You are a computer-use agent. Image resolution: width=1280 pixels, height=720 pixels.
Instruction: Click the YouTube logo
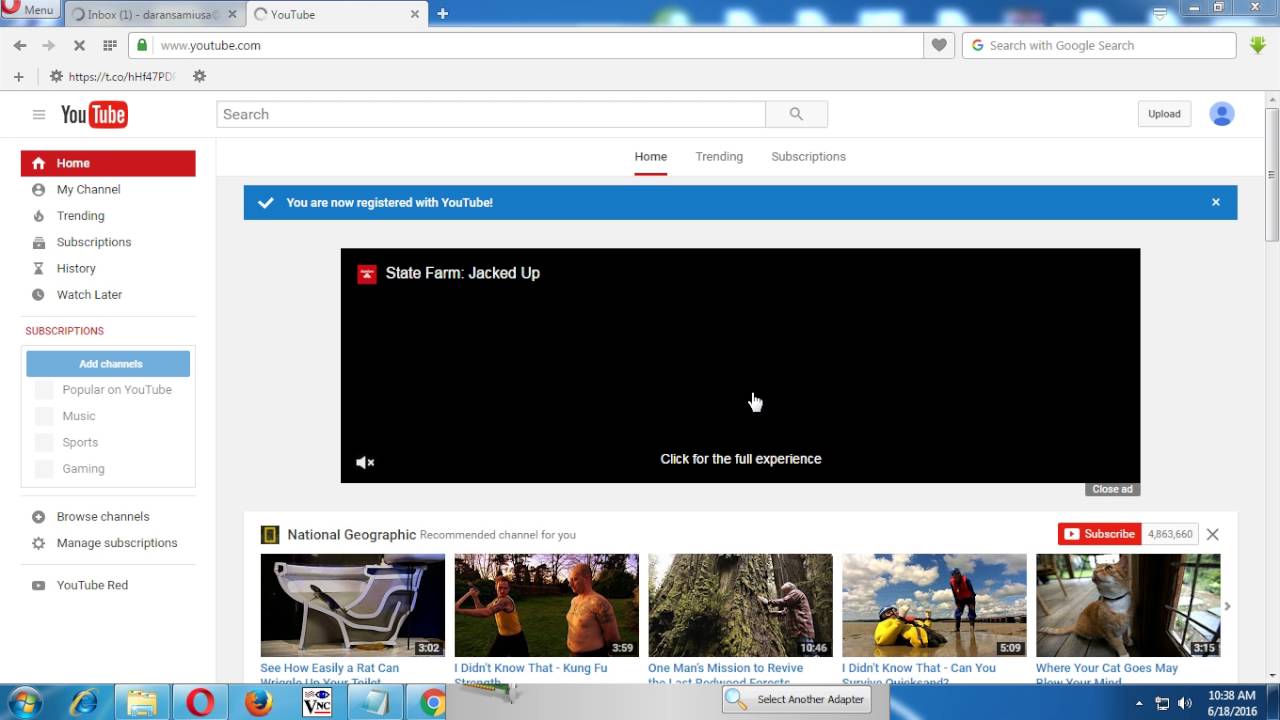[94, 114]
